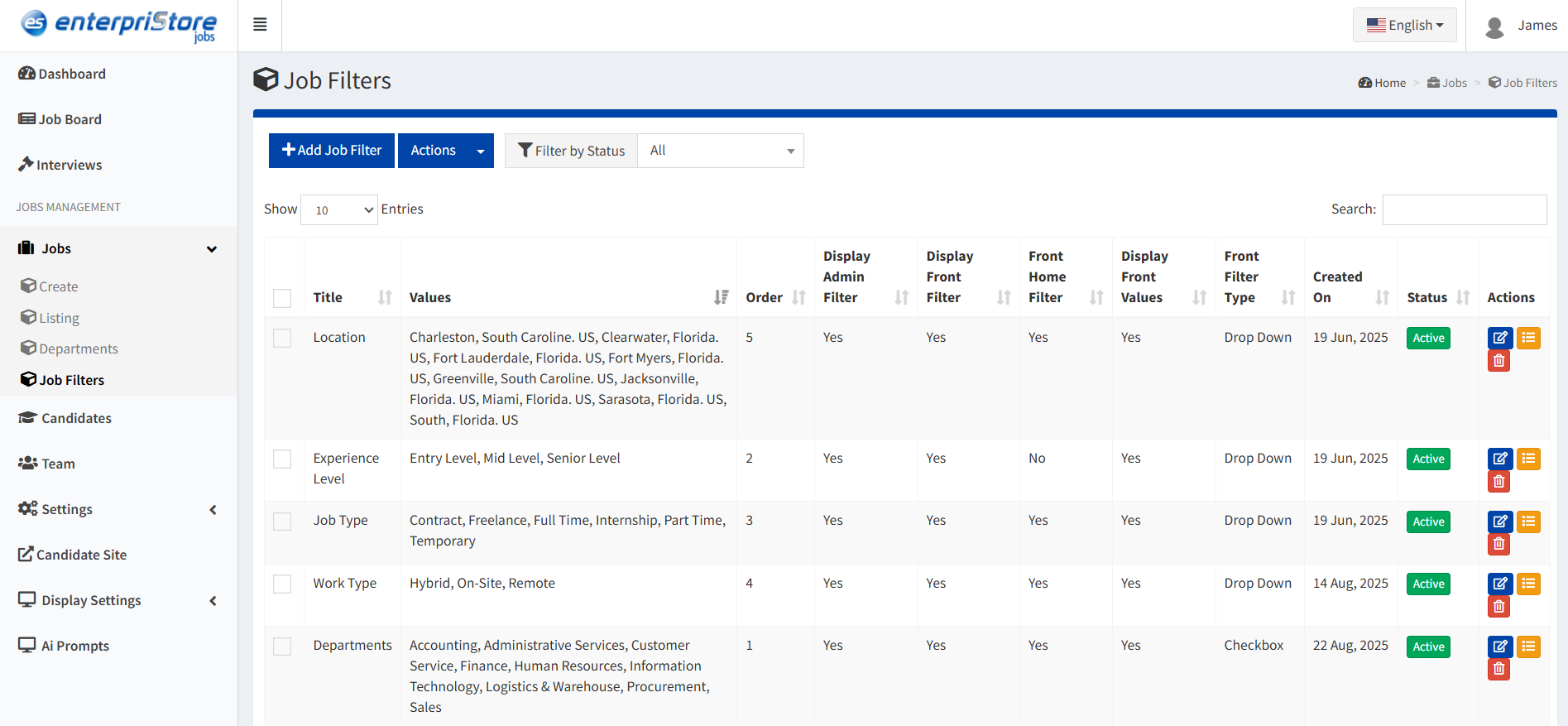Delete the Work Type filter
The height and width of the screenshot is (726, 1568).
tap(1498, 607)
